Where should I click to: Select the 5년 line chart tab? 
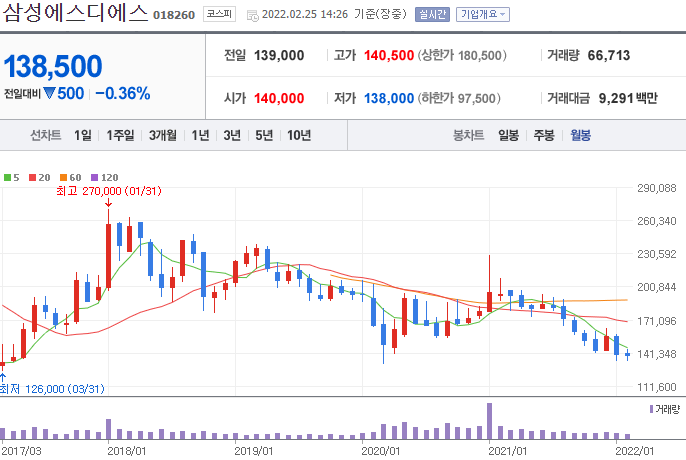(264, 135)
